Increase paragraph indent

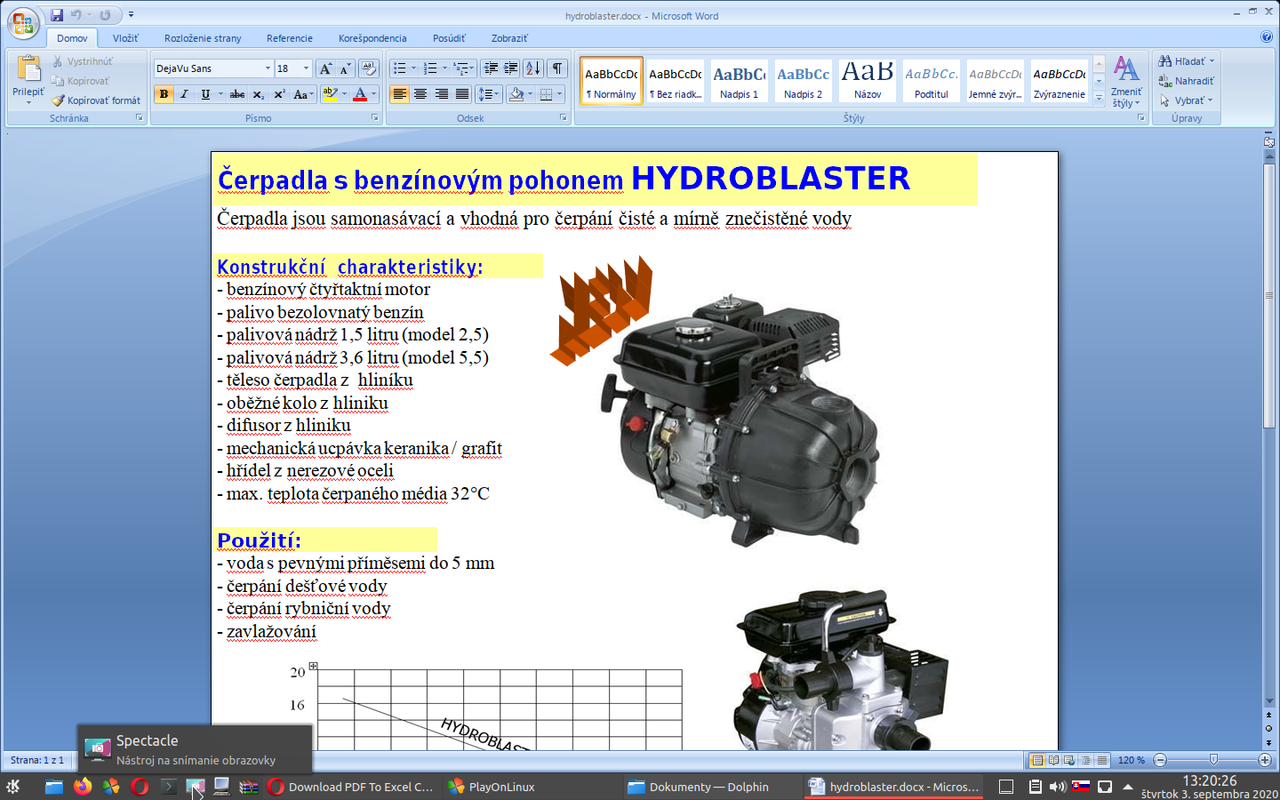(510, 69)
